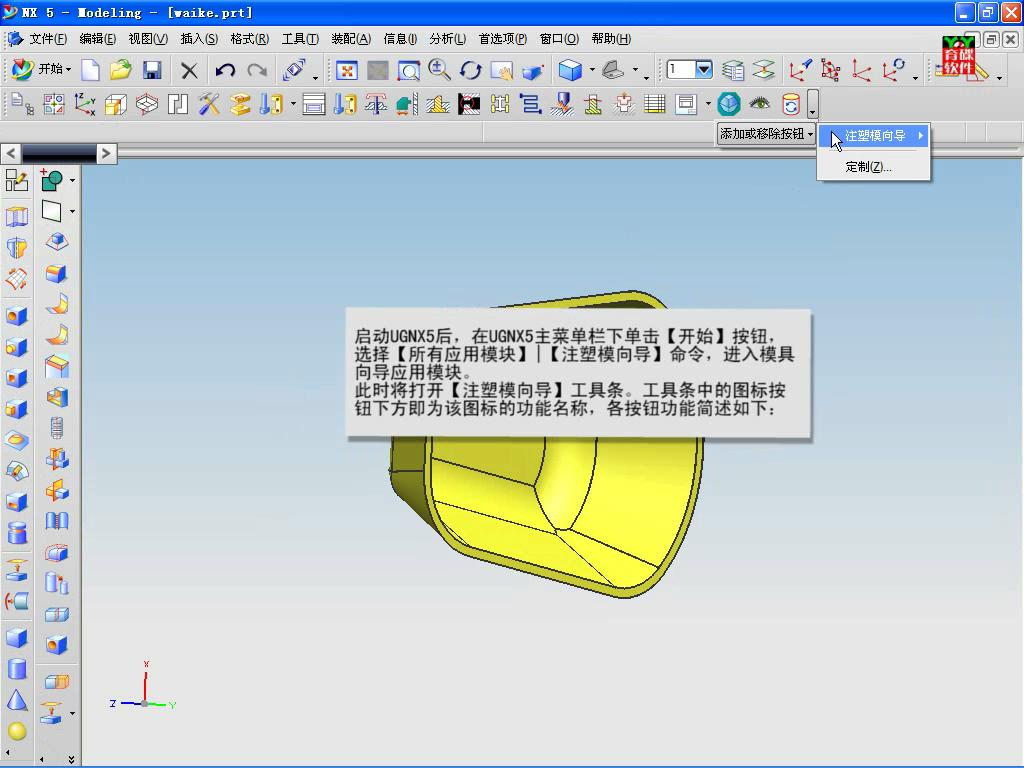Viewport: 1024px width, 768px height.
Task: Start a Sketch with the sketch icon
Action: 16,180
